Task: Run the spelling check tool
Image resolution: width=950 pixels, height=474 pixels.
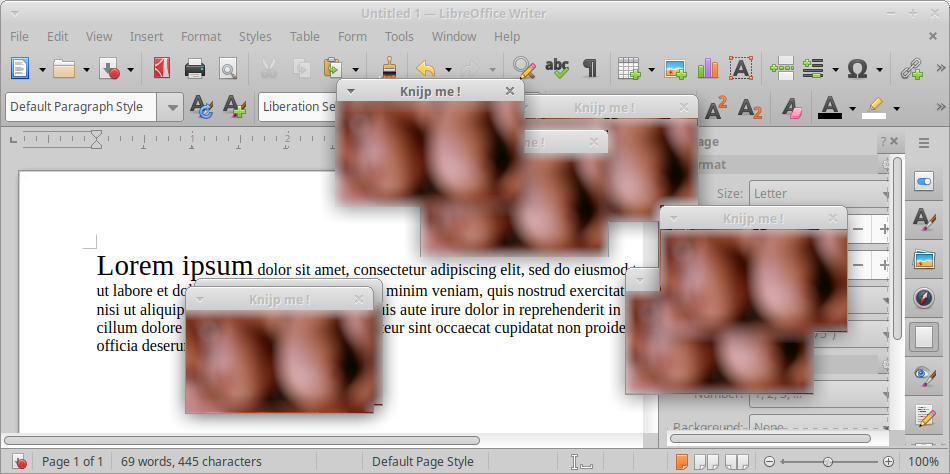Action: pyautogui.click(x=557, y=68)
